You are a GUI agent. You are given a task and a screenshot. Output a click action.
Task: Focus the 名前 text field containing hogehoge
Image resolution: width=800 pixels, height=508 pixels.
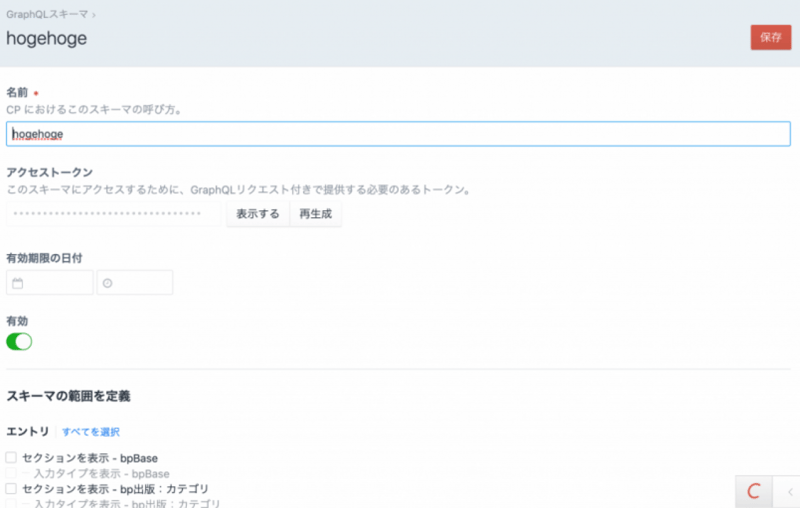coord(398,133)
